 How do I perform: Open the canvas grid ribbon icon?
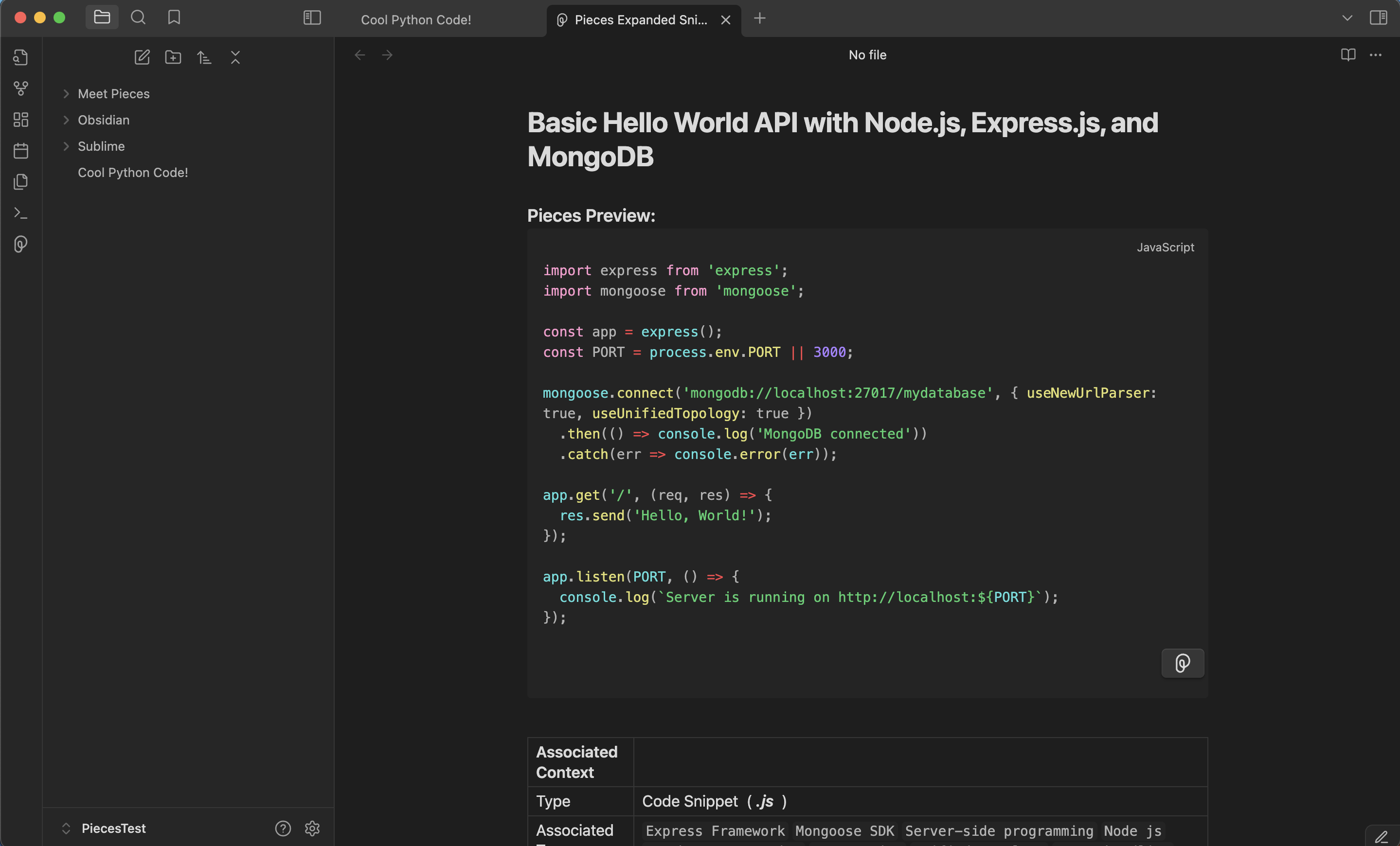coord(21,120)
